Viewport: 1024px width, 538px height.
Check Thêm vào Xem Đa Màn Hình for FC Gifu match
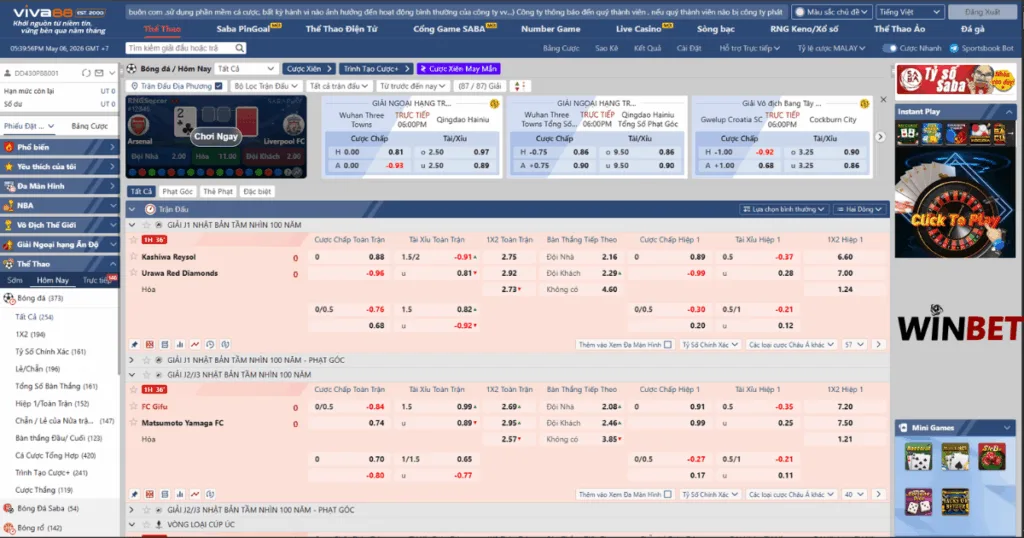point(667,494)
